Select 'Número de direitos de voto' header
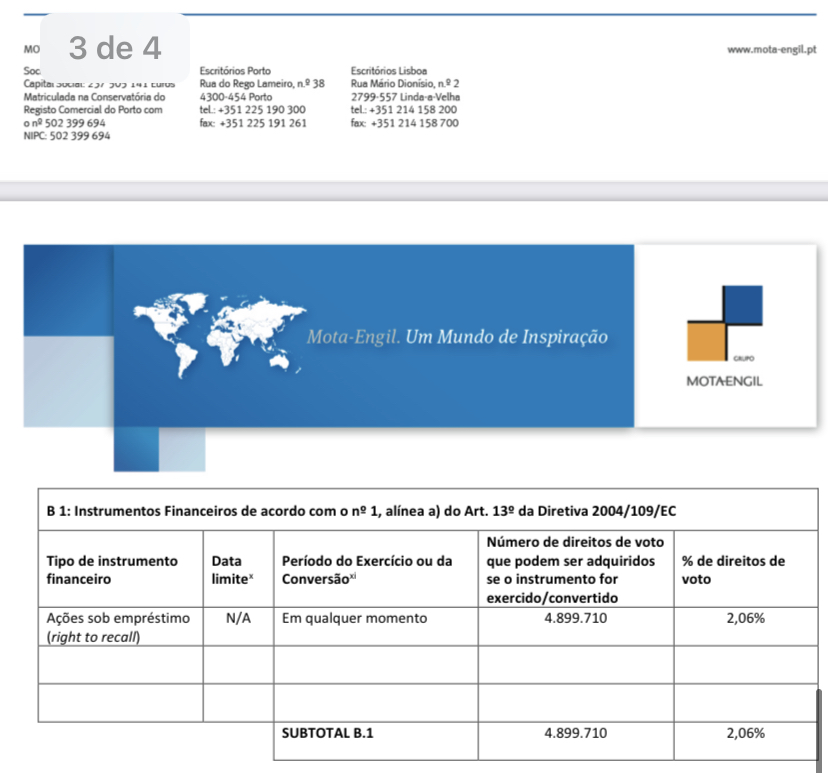Image resolution: width=828 pixels, height=773 pixels. (x=575, y=570)
